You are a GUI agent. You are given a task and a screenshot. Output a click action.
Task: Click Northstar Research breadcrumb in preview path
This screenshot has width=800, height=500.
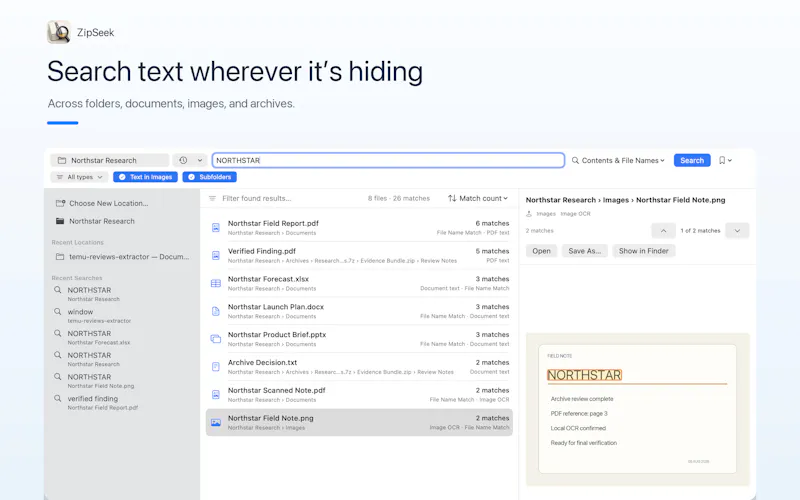[x=561, y=200]
